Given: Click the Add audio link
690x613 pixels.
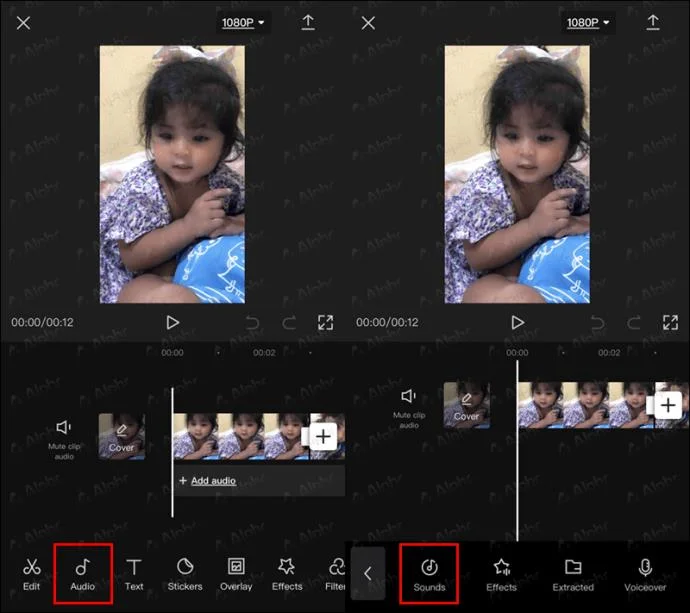Looking at the screenshot, I should (x=213, y=481).
